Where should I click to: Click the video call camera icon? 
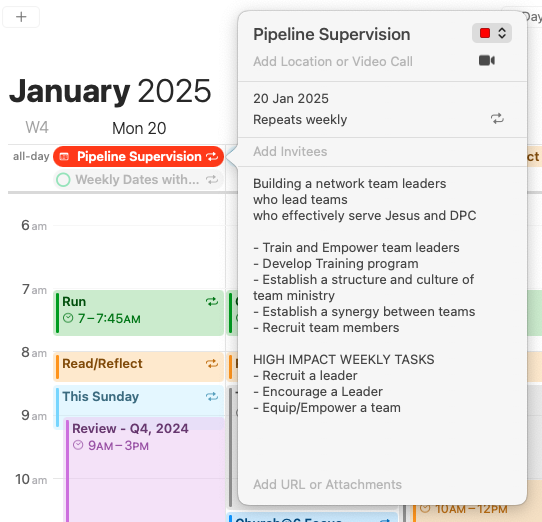coord(487,60)
